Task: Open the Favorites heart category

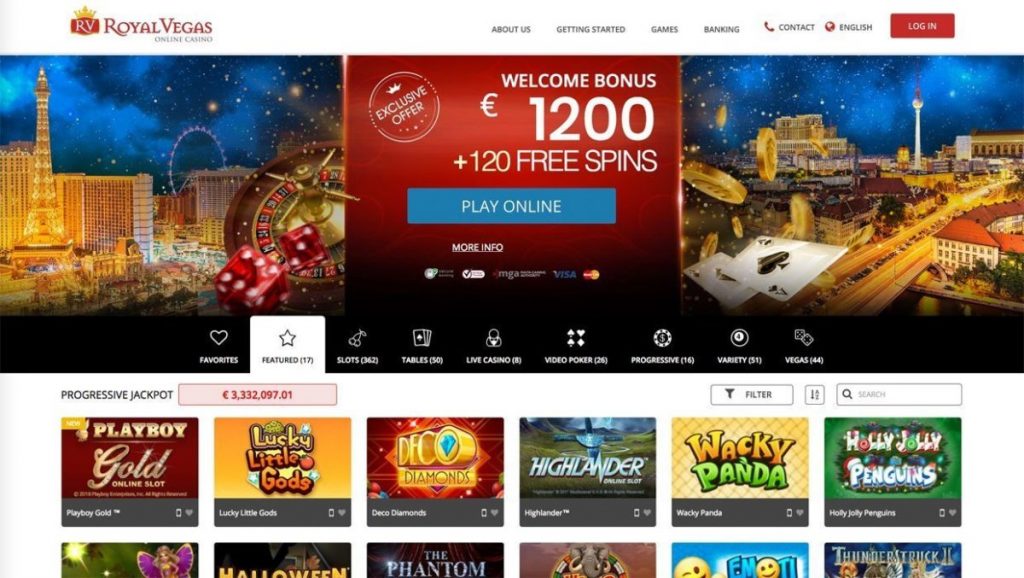Action: pos(219,338)
